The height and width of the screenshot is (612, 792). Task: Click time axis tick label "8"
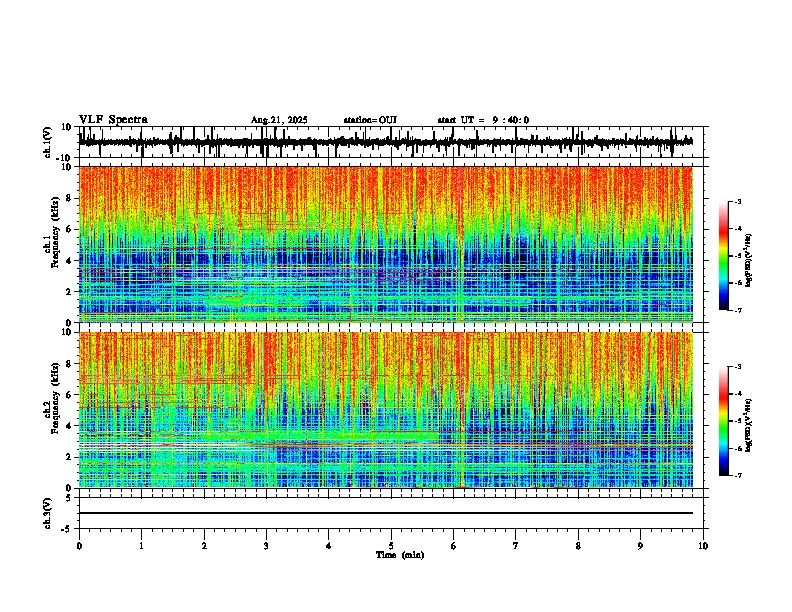coord(578,546)
